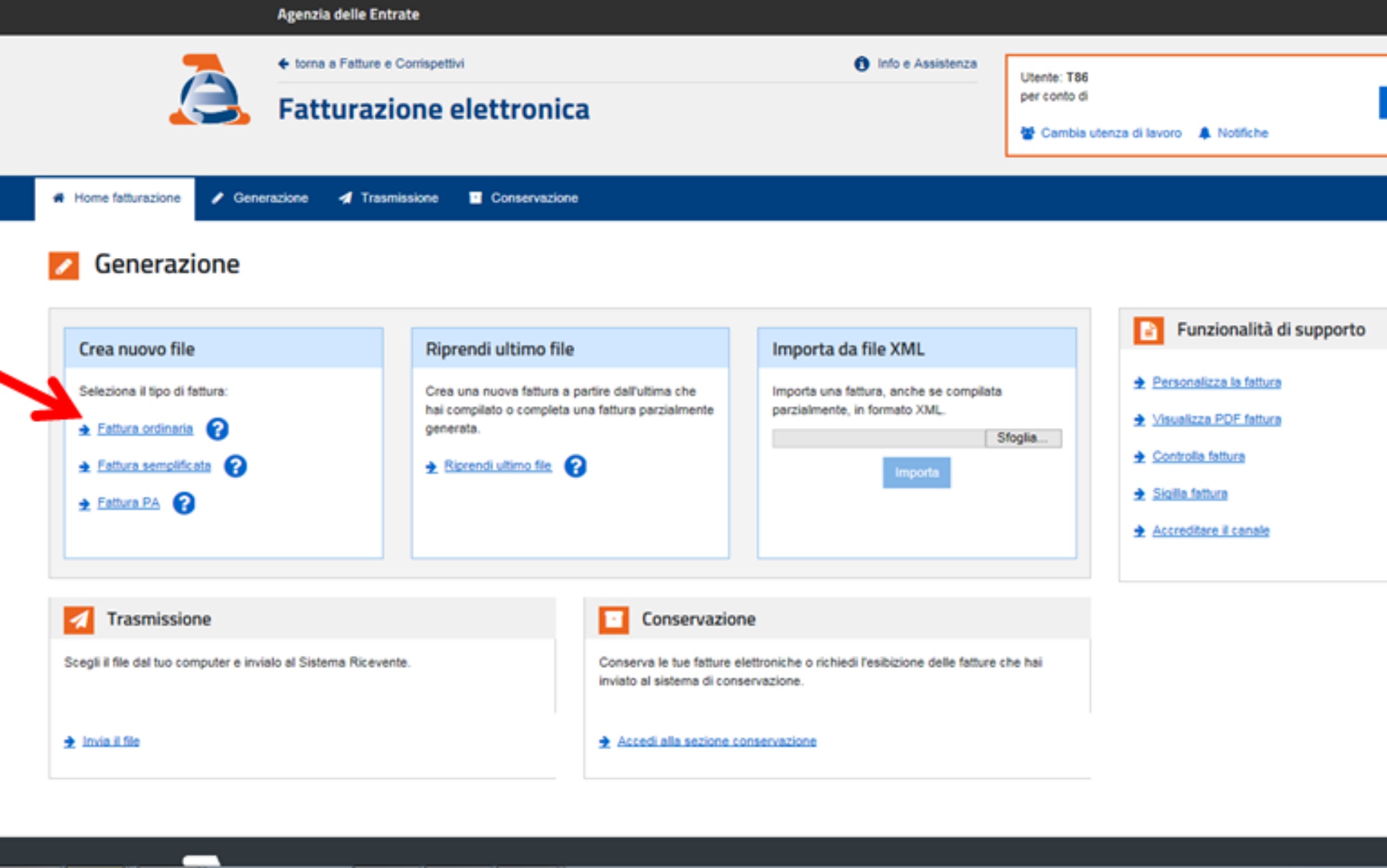This screenshot has height=868, width=1387.
Task: Open Visualizza PDF fattura link
Action: pyautogui.click(x=1217, y=419)
